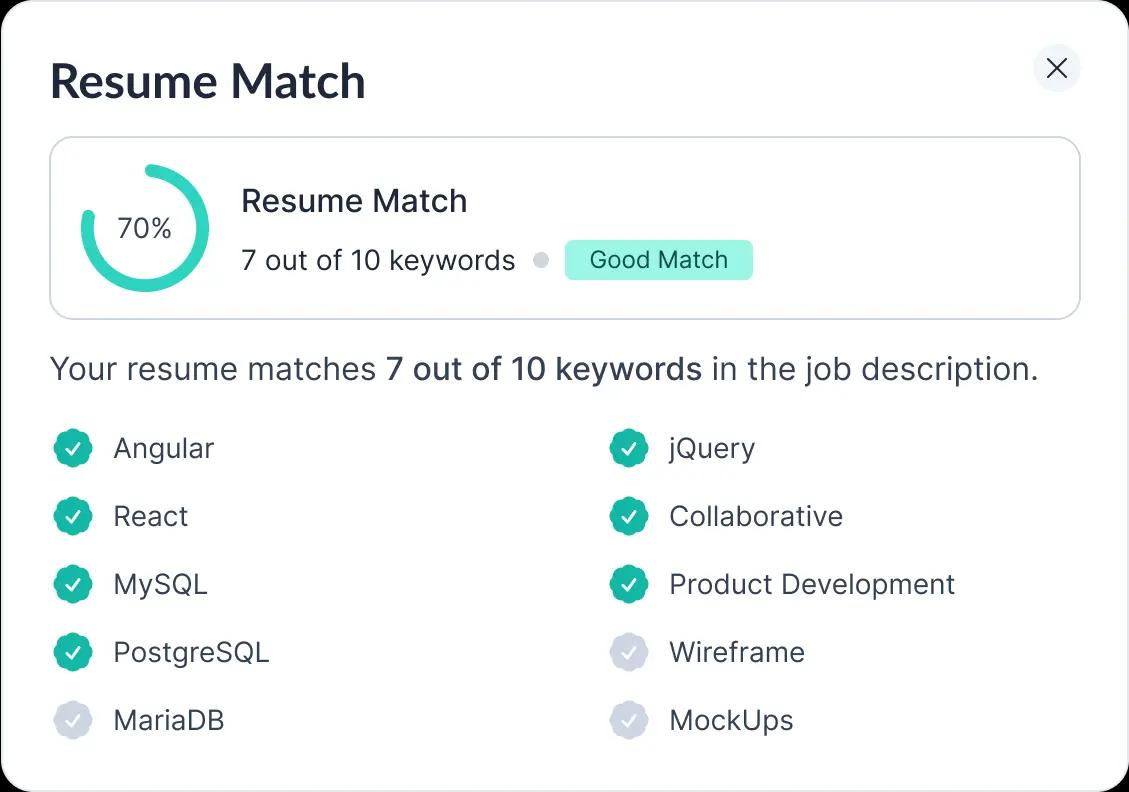Viewport: 1129px width, 792px height.
Task: Select the MariaDB keyword label
Action: coord(169,721)
